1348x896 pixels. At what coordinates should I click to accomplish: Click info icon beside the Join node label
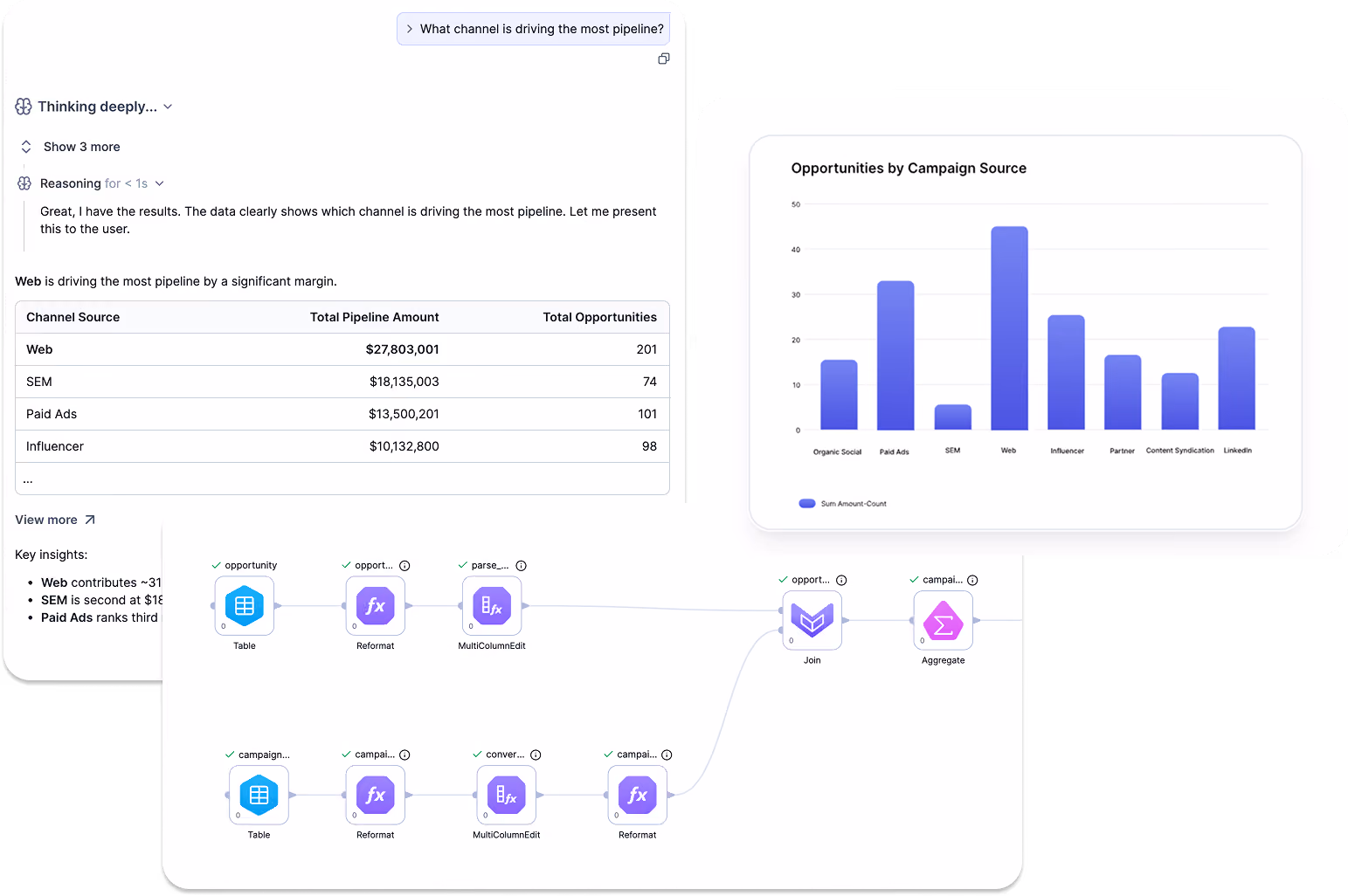(841, 580)
